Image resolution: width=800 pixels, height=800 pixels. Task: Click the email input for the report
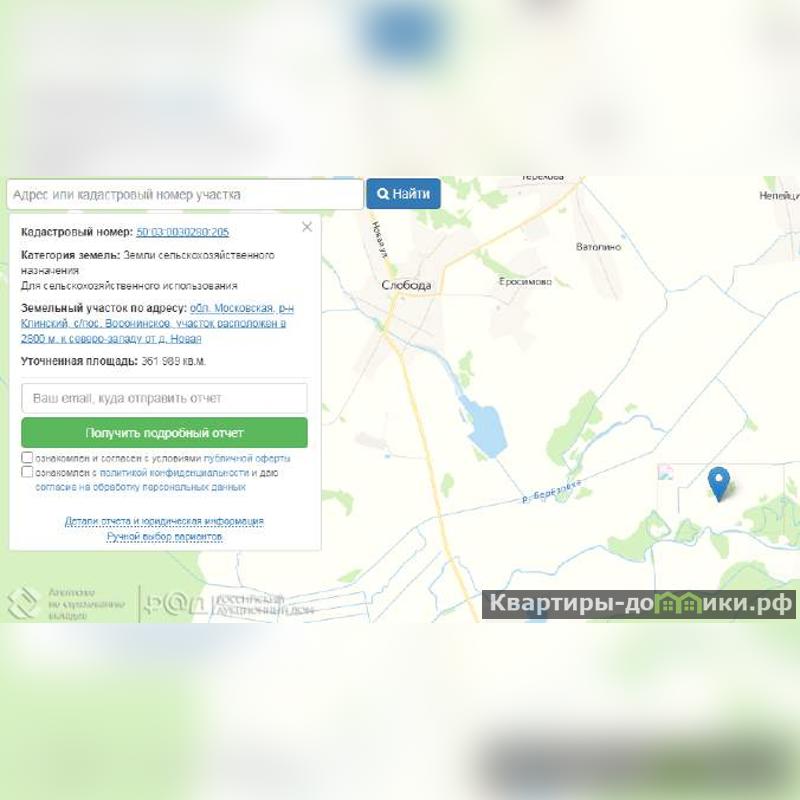(164, 398)
